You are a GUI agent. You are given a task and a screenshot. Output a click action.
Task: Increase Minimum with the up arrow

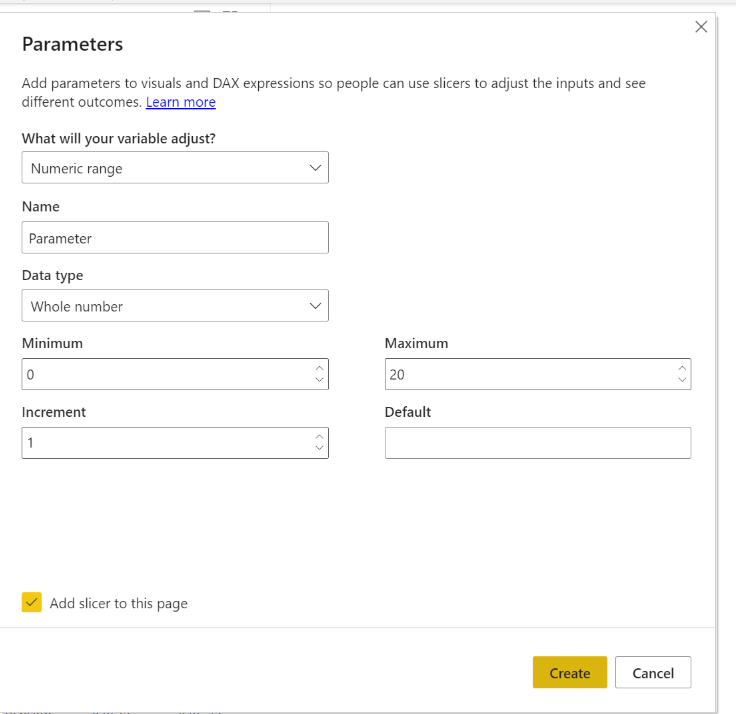[x=319, y=369]
